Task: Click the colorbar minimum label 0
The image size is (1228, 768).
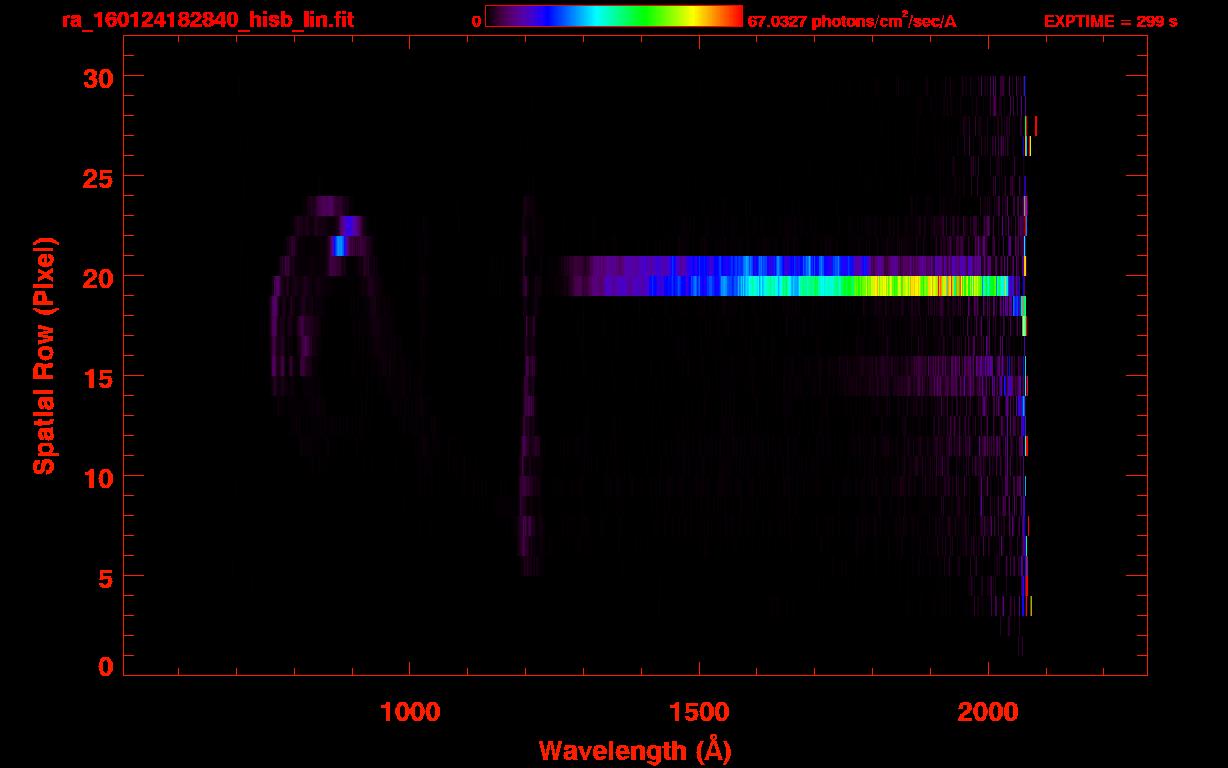Action: 477,21
